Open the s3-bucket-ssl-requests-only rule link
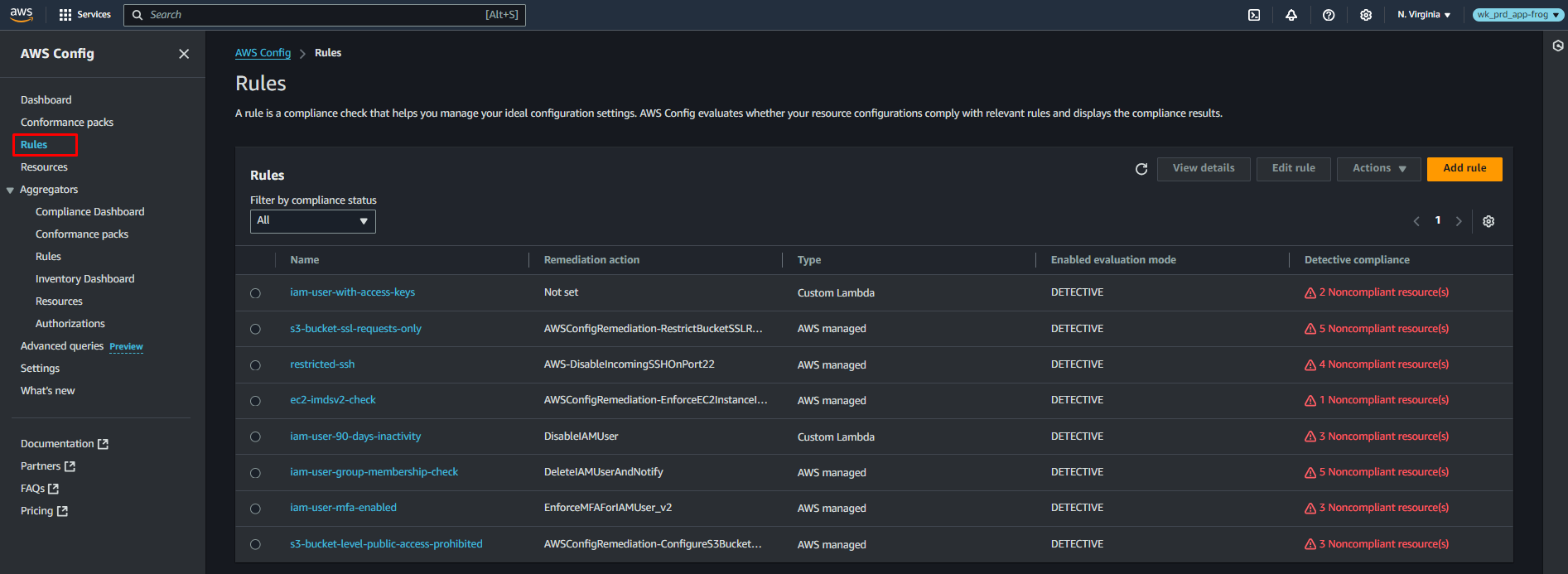 (355, 329)
